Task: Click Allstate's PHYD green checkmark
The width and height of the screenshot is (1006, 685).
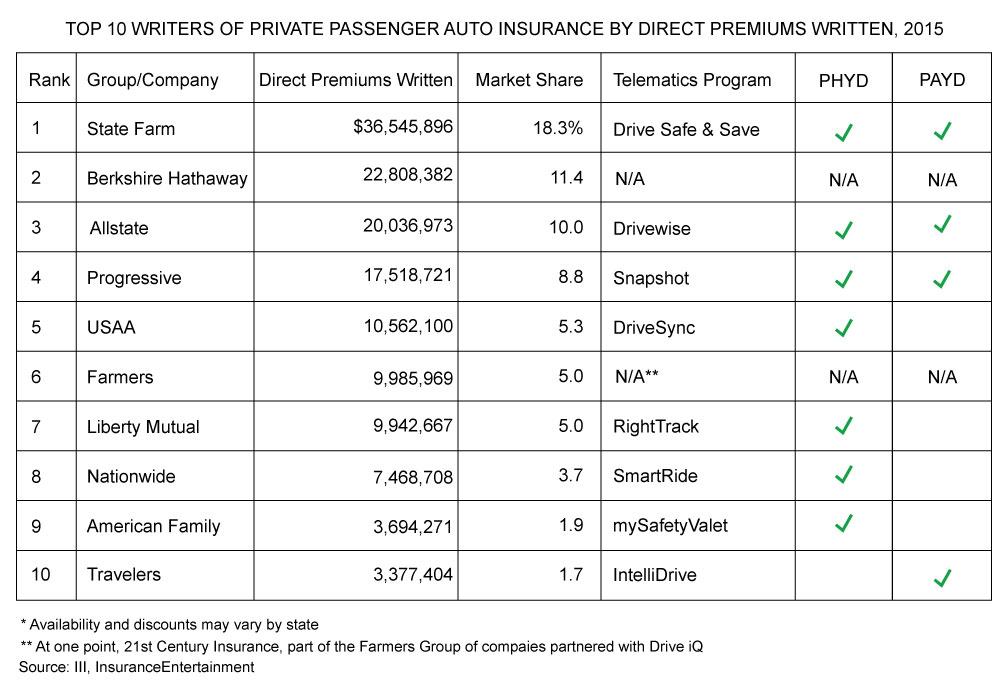Action: click(x=843, y=230)
